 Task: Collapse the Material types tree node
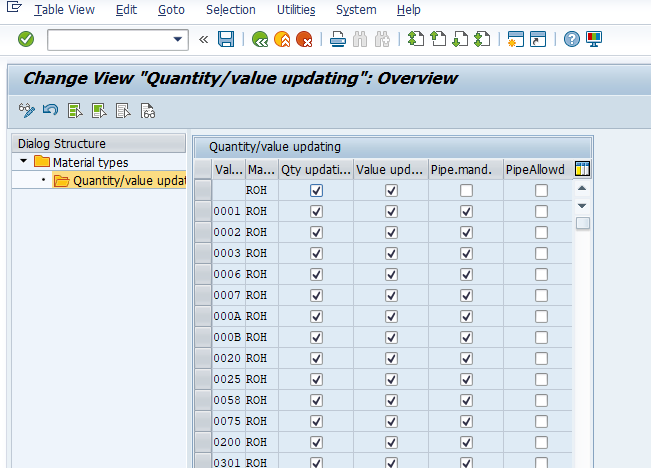tap(23, 162)
